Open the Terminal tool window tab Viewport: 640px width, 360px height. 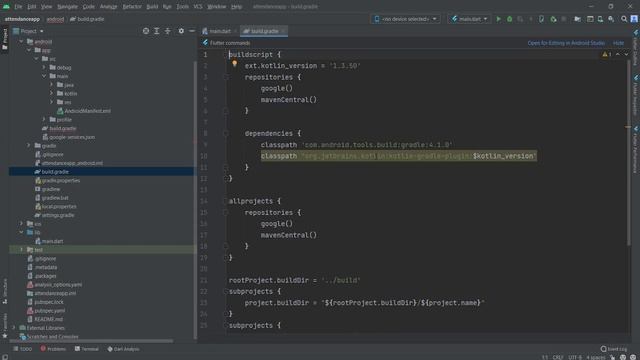[87, 349]
